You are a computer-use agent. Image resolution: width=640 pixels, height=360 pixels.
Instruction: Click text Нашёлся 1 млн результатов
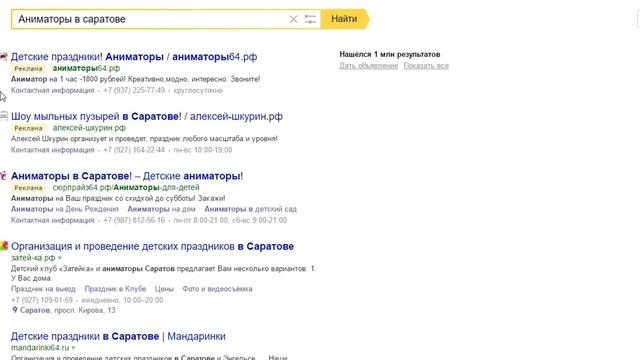pos(390,54)
